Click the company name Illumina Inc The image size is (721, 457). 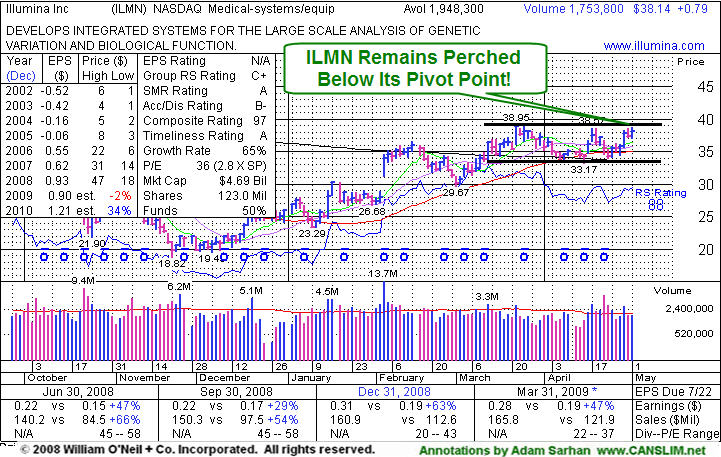tap(37, 9)
